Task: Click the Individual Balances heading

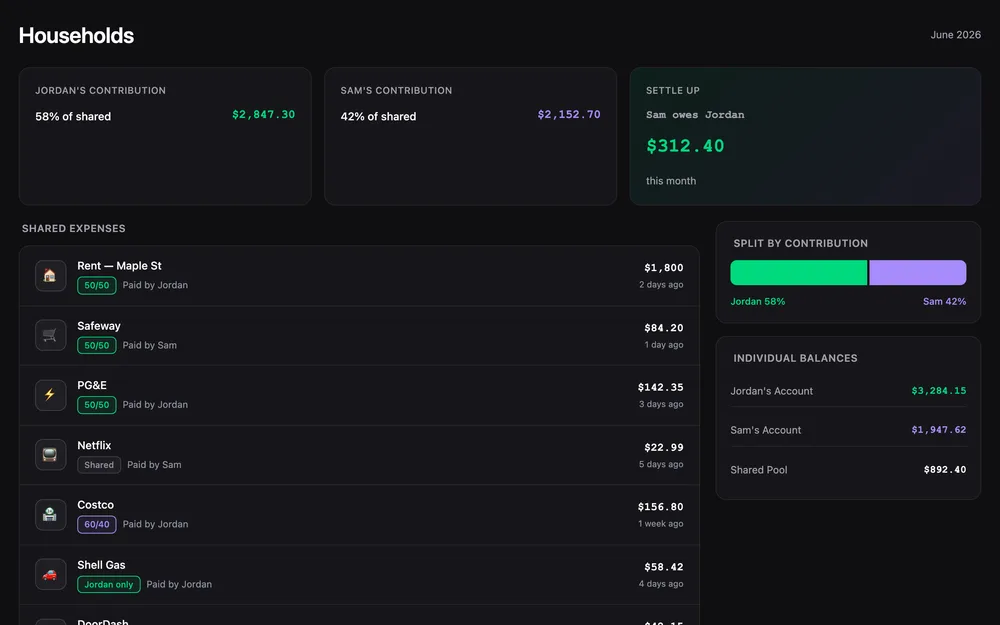Action: tap(795, 358)
